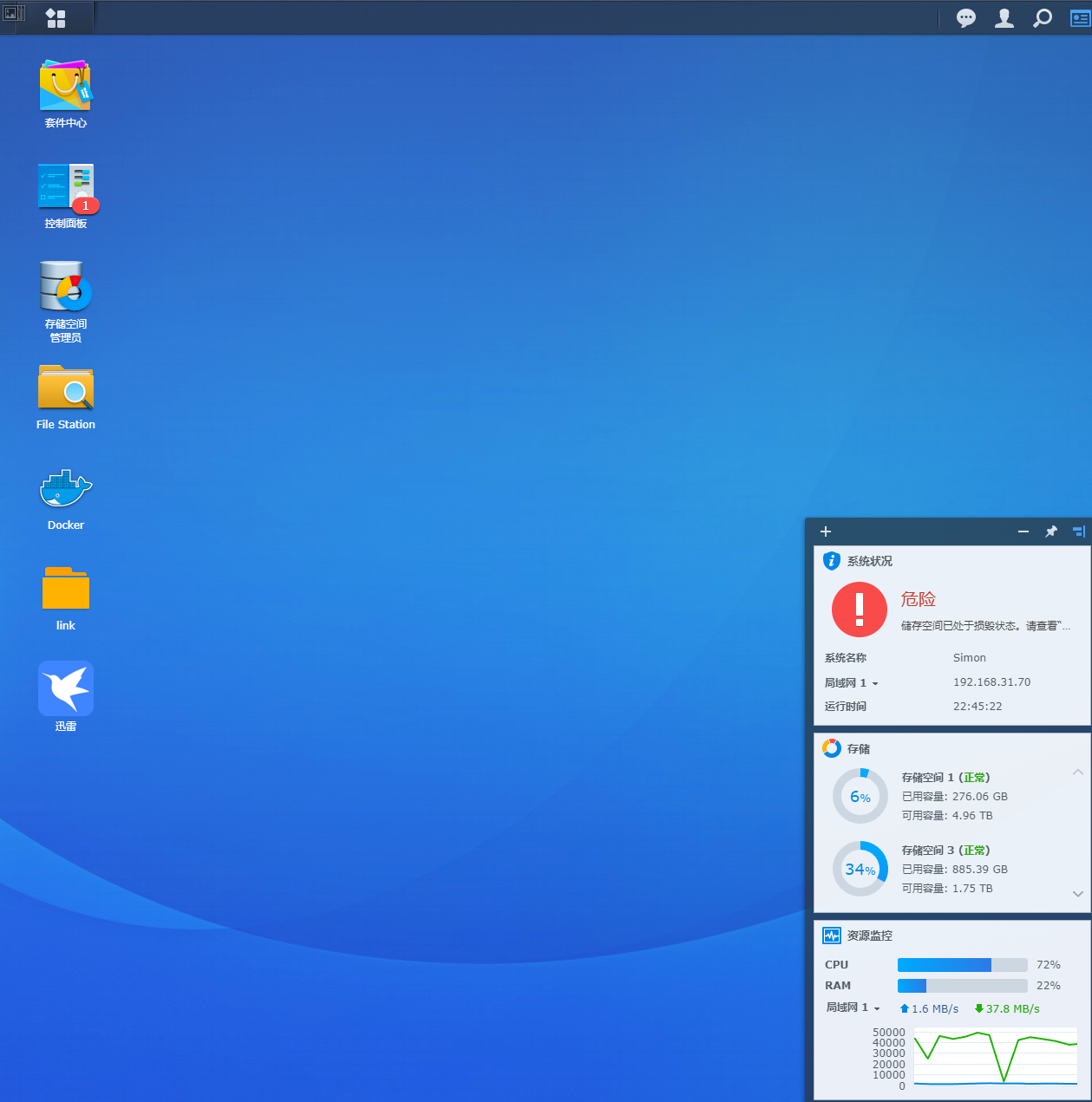Open the 资源监控 widget title
The height and width of the screenshot is (1102, 1092).
click(x=870, y=936)
